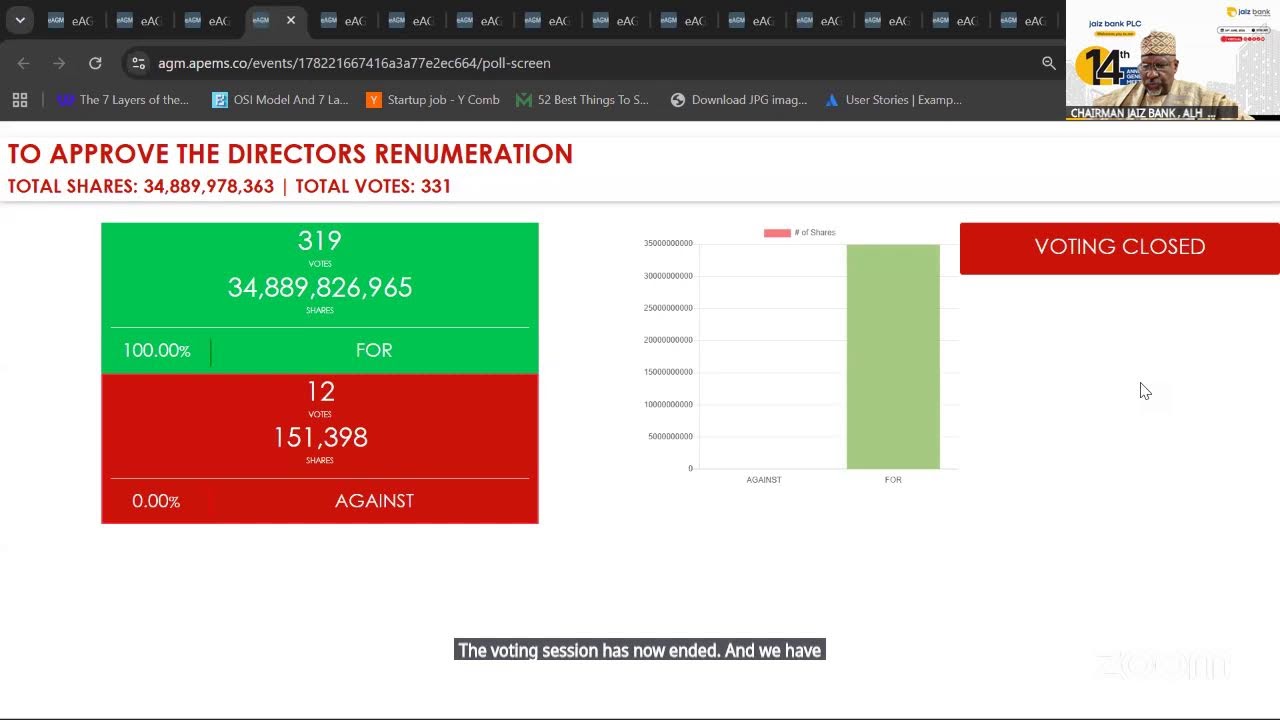This screenshot has width=1280, height=720.
Task: Click the 'TOTAL VOTES: 331' text
Action: pyautogui.click(x=373, y=186)
